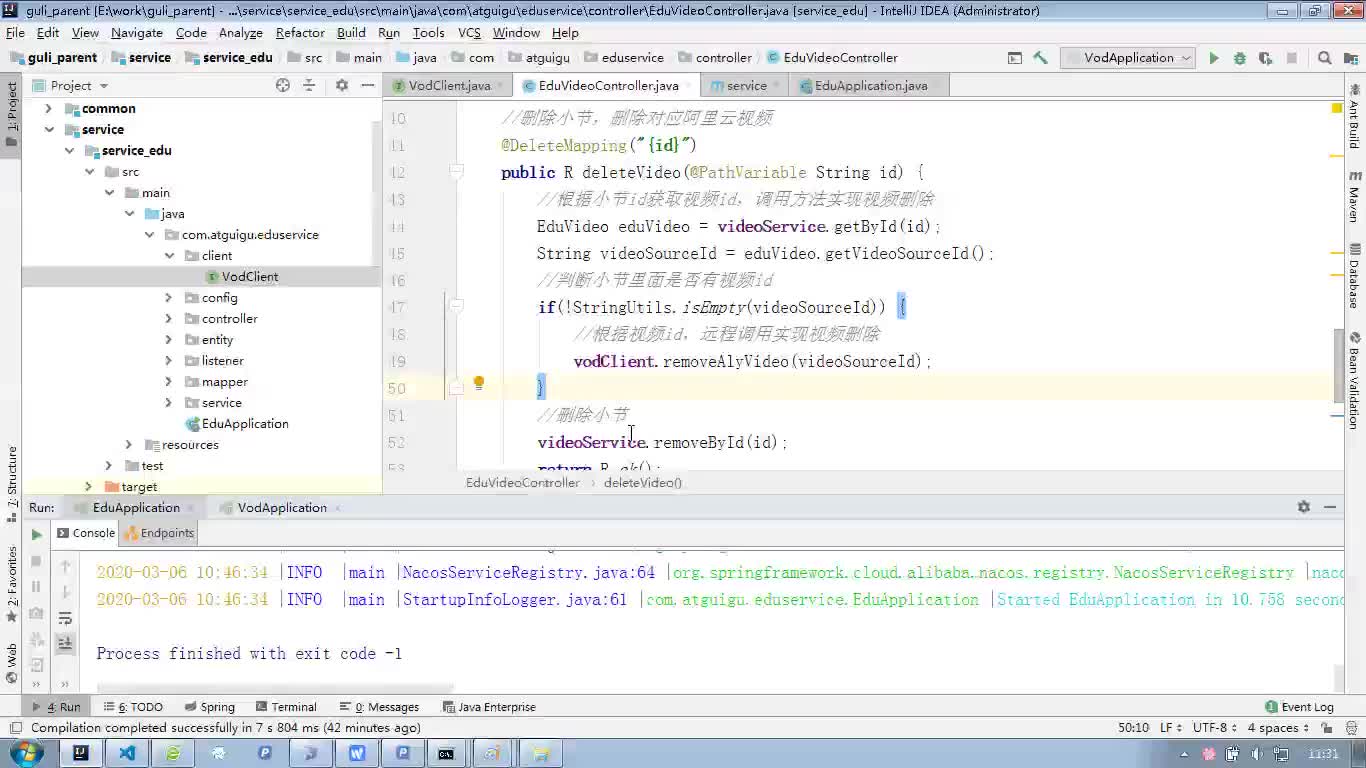Select the mapper package in tree
Viewport: 1366px width, 768px height.
coord(224,381)
